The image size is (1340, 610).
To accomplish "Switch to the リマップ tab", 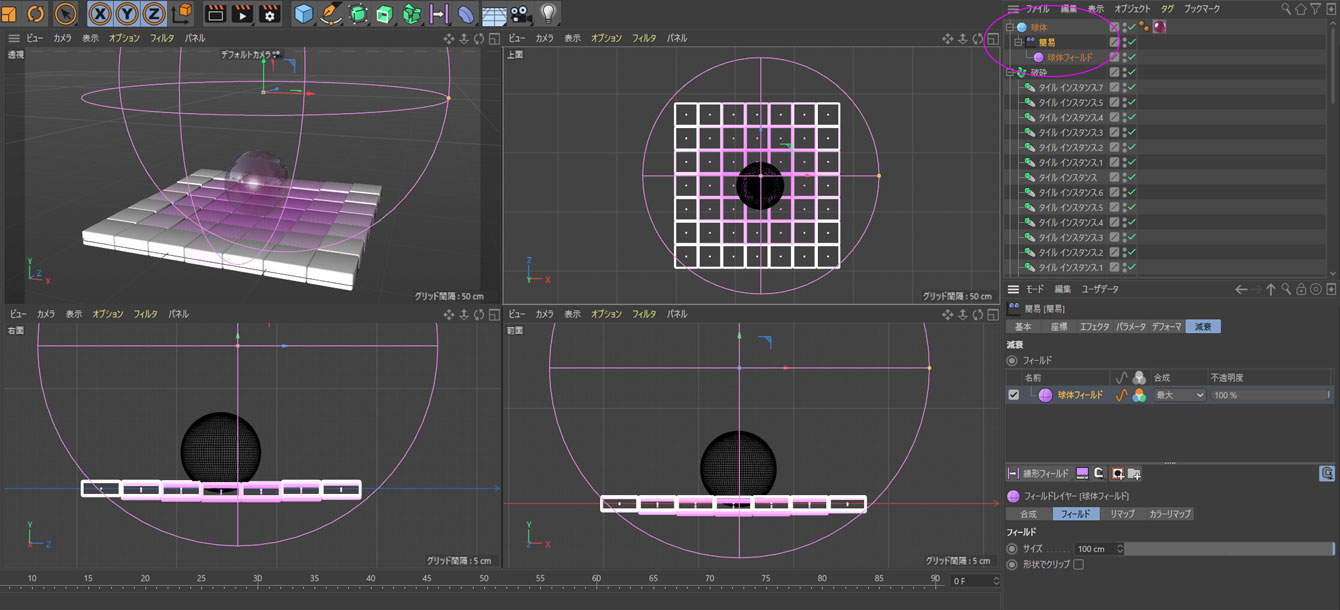I will click(1122, 514).
